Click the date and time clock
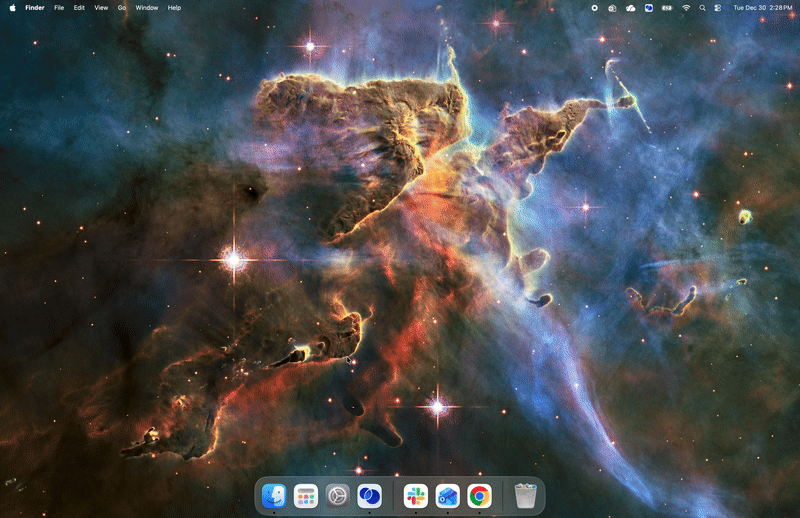The height and width of the screenshot is (518, 800). 763,8
